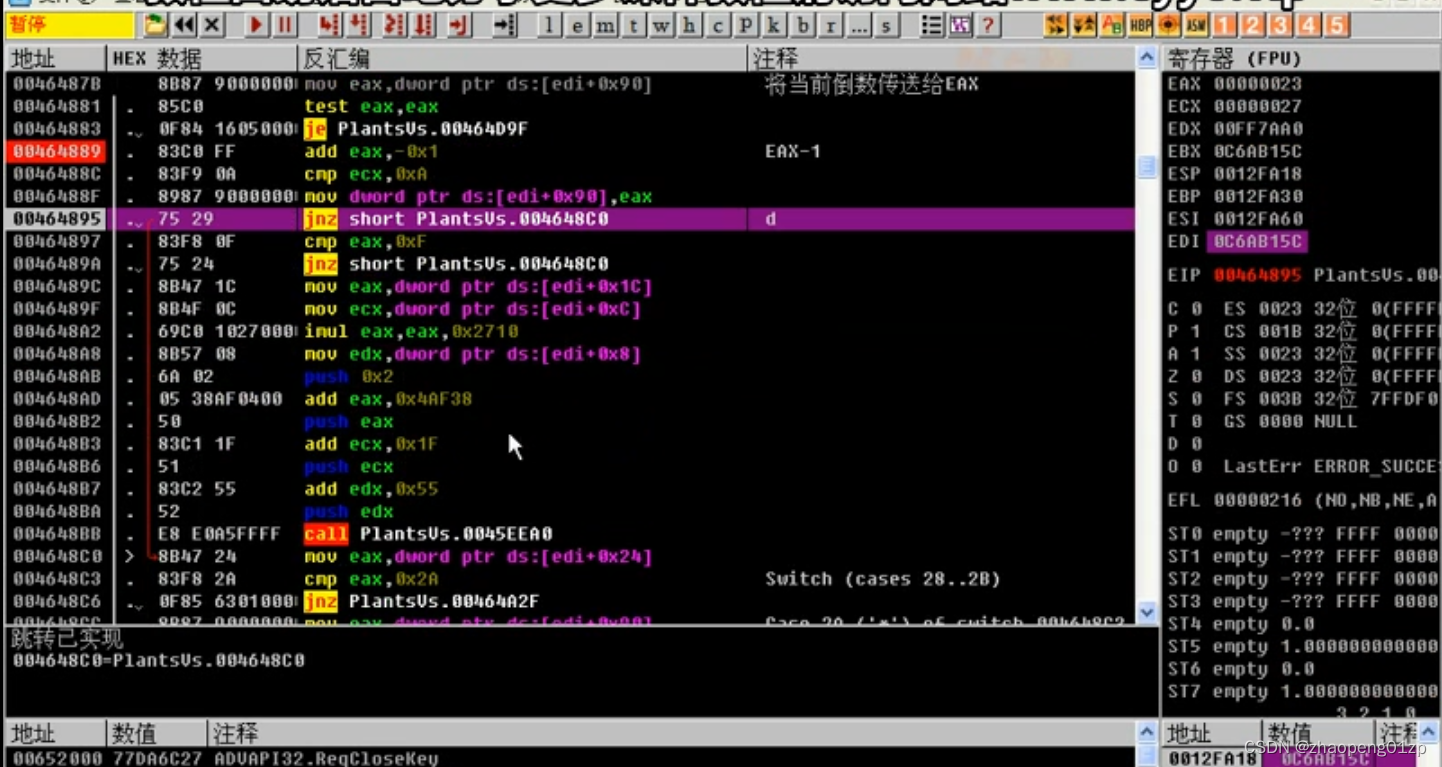This screenshot has width=1442, height=767.
Task: Show breakpoints with 'b' button
Action: [x=802, y=25]
